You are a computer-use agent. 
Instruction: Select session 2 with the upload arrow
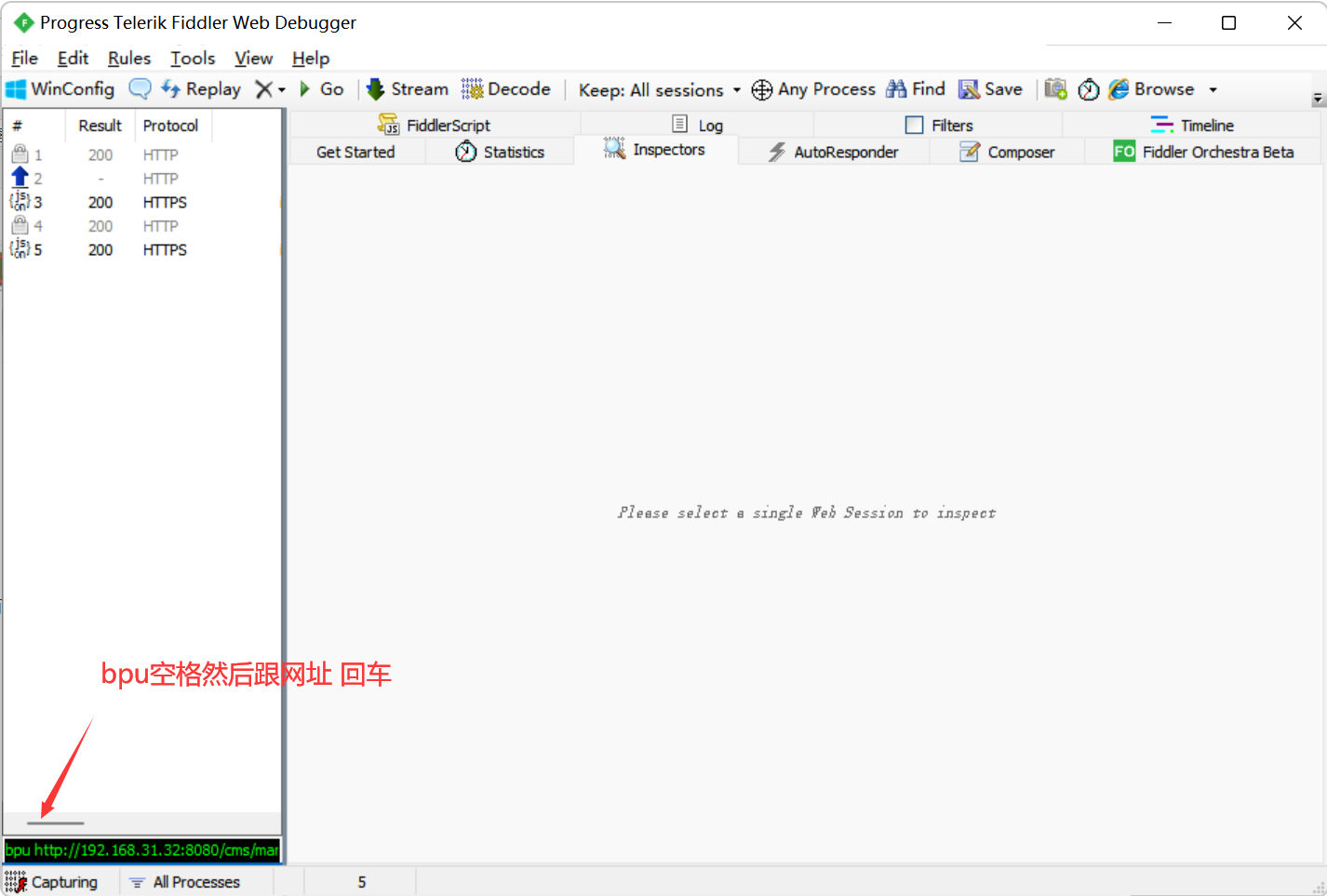pyautogui.click(x=142, y=179)
